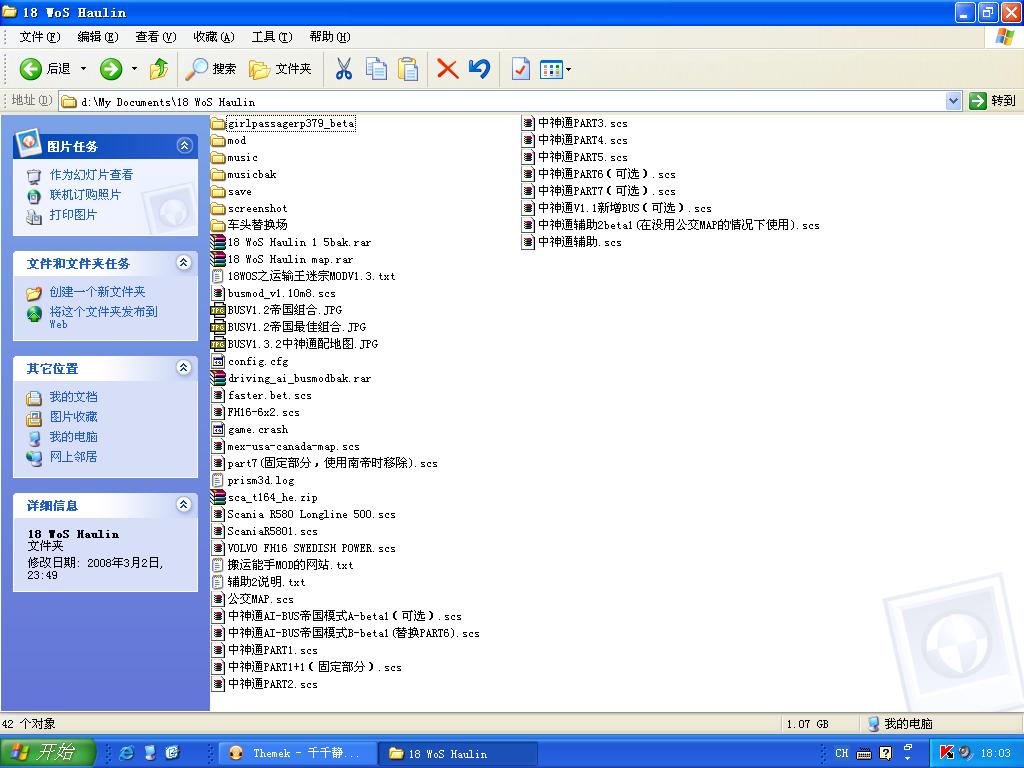Expand the address bar dropdown arrow

point(953,101)
